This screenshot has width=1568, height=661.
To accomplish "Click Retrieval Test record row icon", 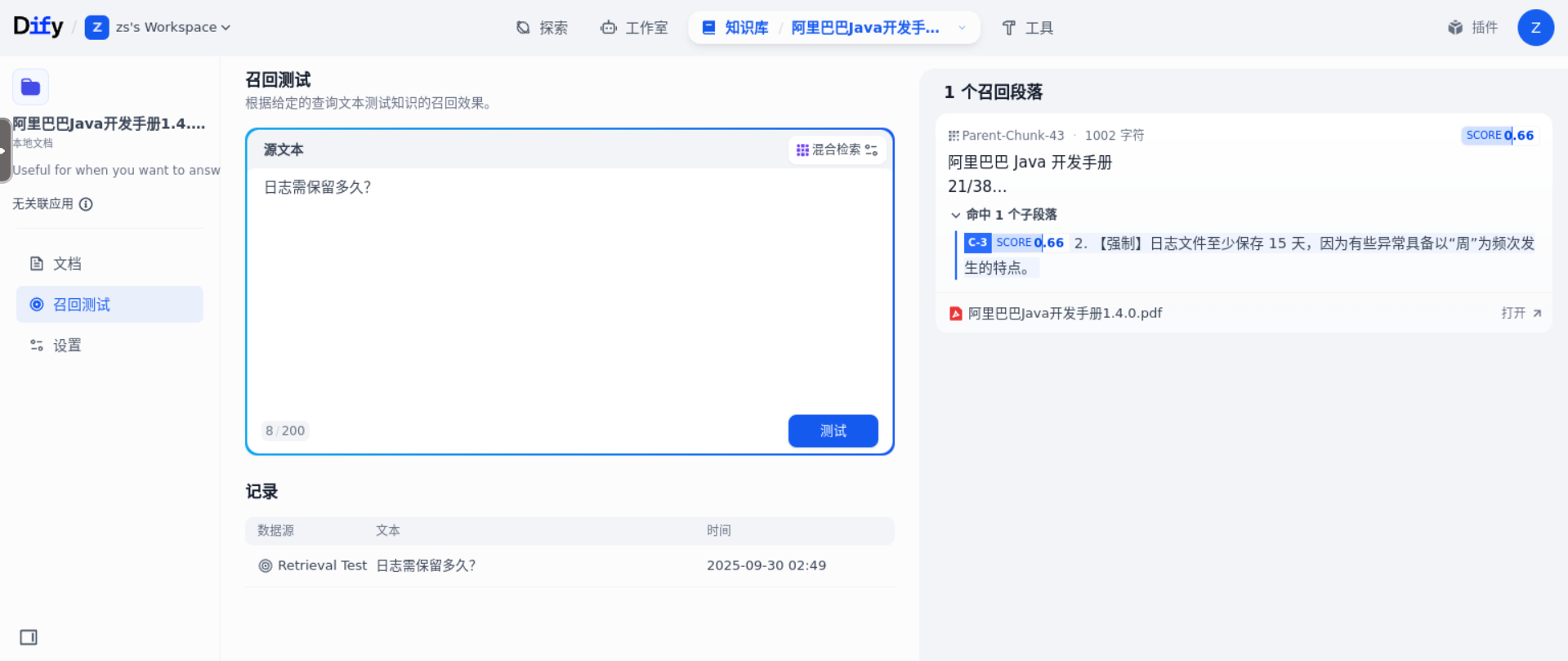I will click(266, 565).
